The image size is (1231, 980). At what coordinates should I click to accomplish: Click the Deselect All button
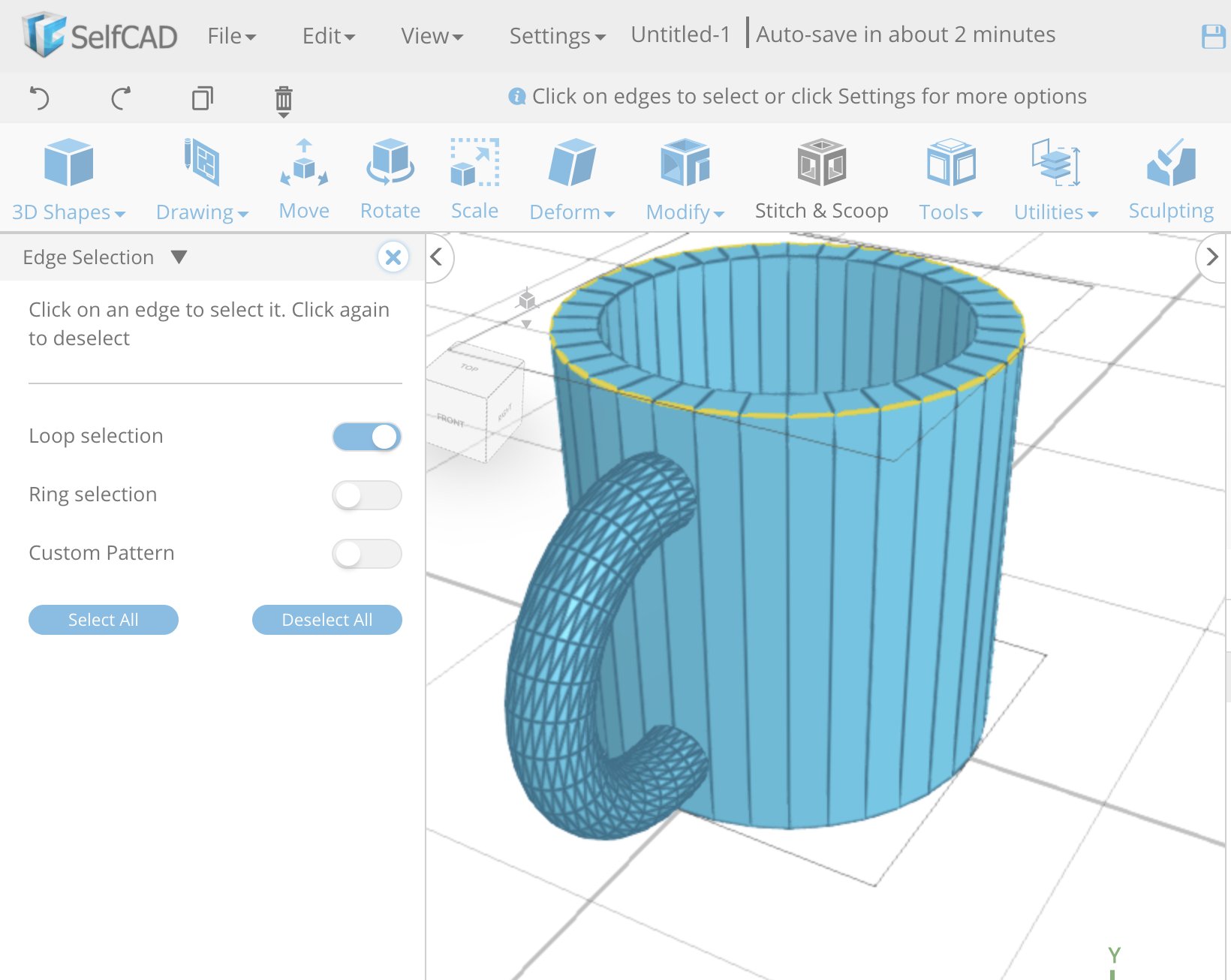[327, 620]
